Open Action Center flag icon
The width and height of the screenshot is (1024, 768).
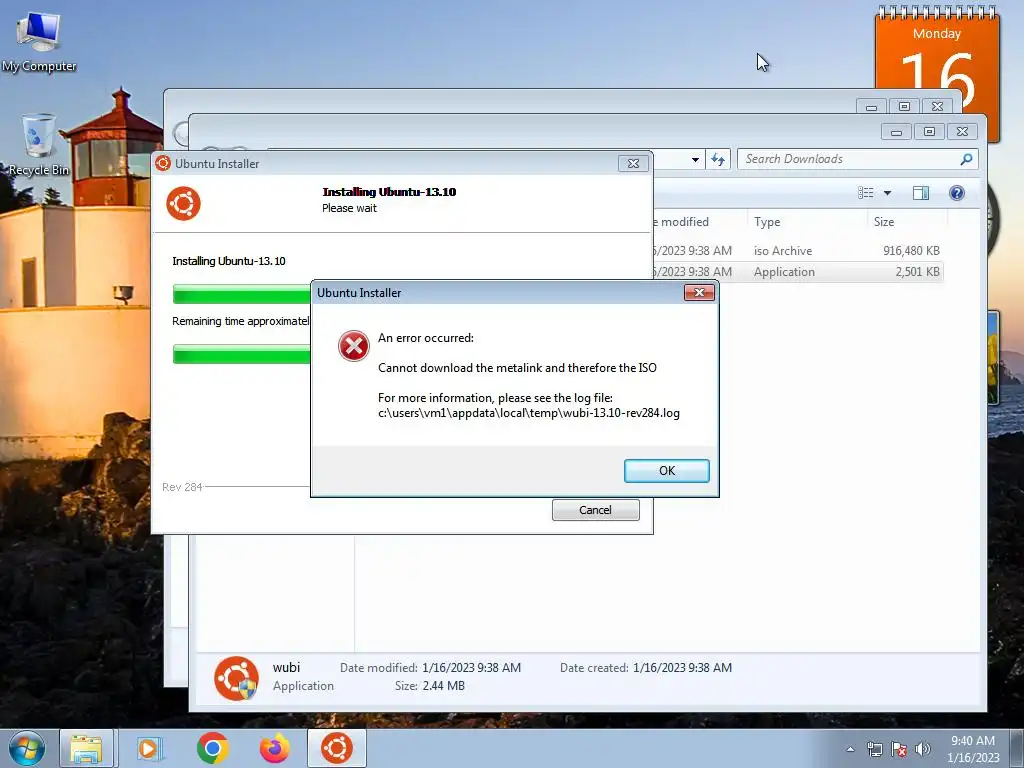point(899,749)
